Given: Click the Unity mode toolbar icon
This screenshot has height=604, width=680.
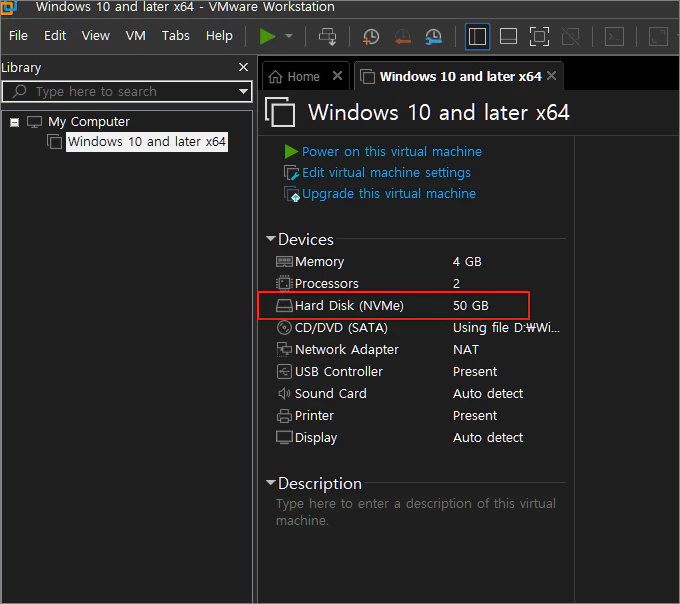Looking at the screenshot, I should [571, 36].
